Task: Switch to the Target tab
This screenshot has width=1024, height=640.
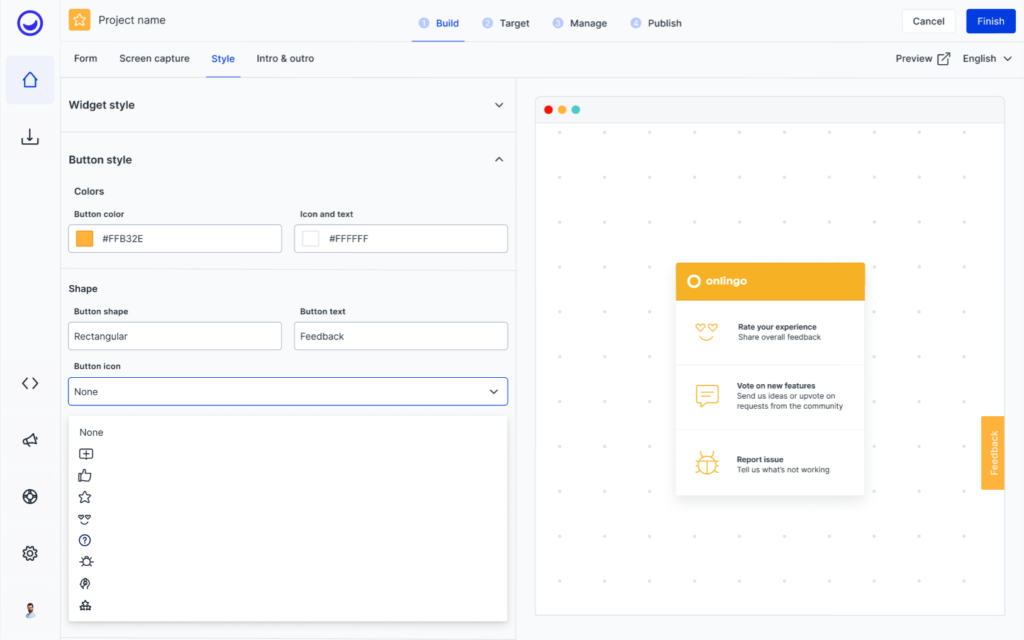Action: 505,22
